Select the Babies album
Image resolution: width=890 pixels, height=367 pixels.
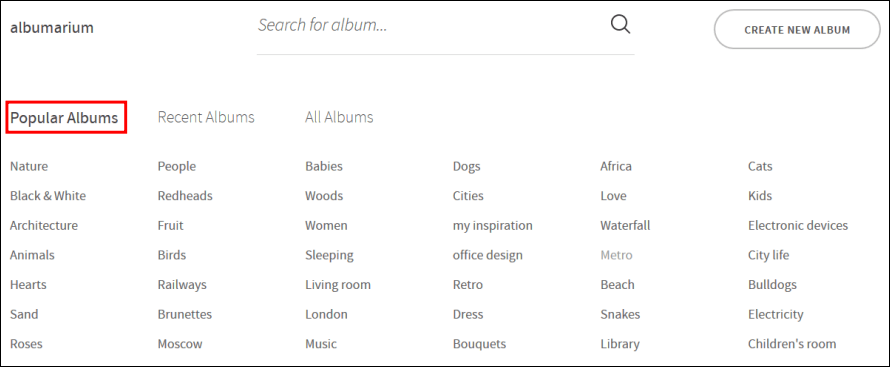pos(324,166)
